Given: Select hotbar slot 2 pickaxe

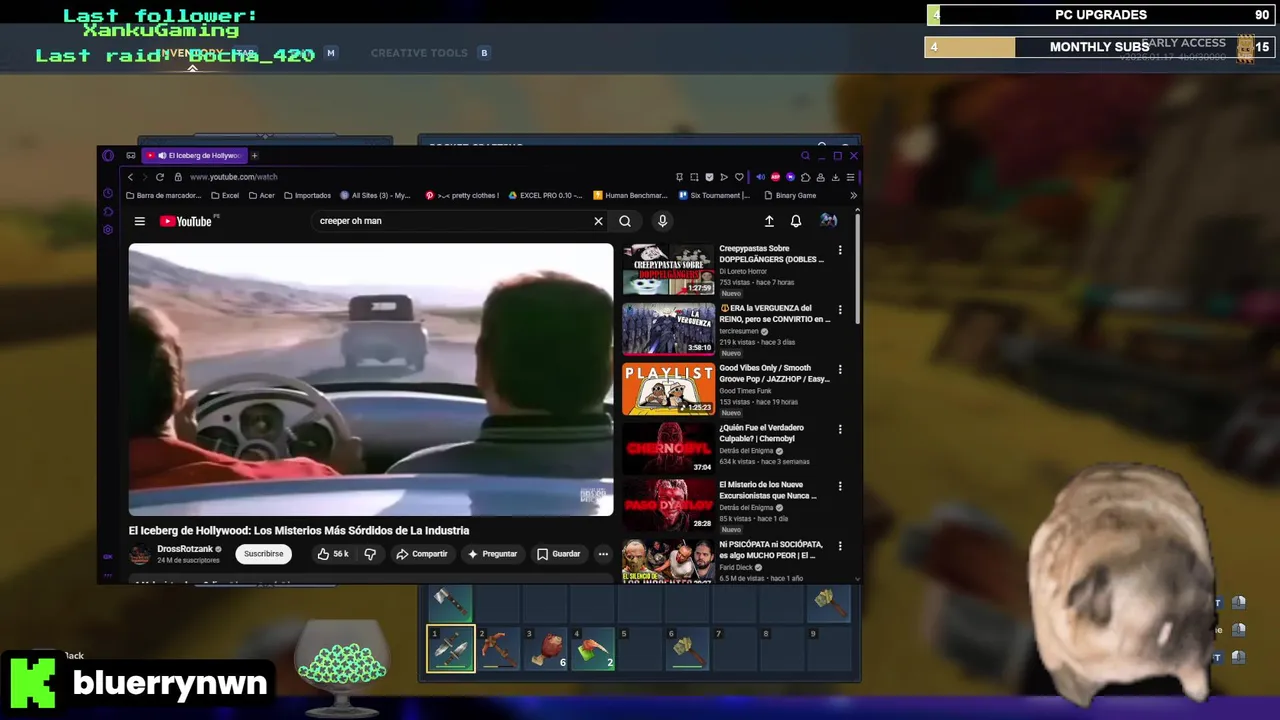Looking at the screenshot, I should [499, 648].
